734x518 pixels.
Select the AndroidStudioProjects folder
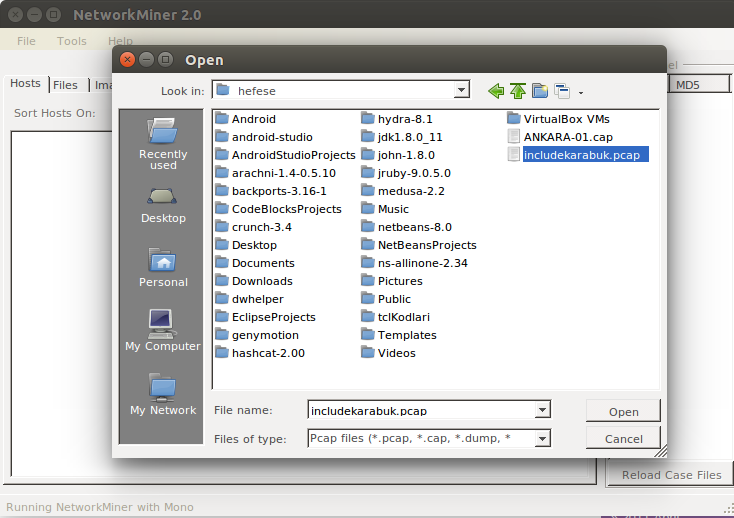(x=286, y=155)
